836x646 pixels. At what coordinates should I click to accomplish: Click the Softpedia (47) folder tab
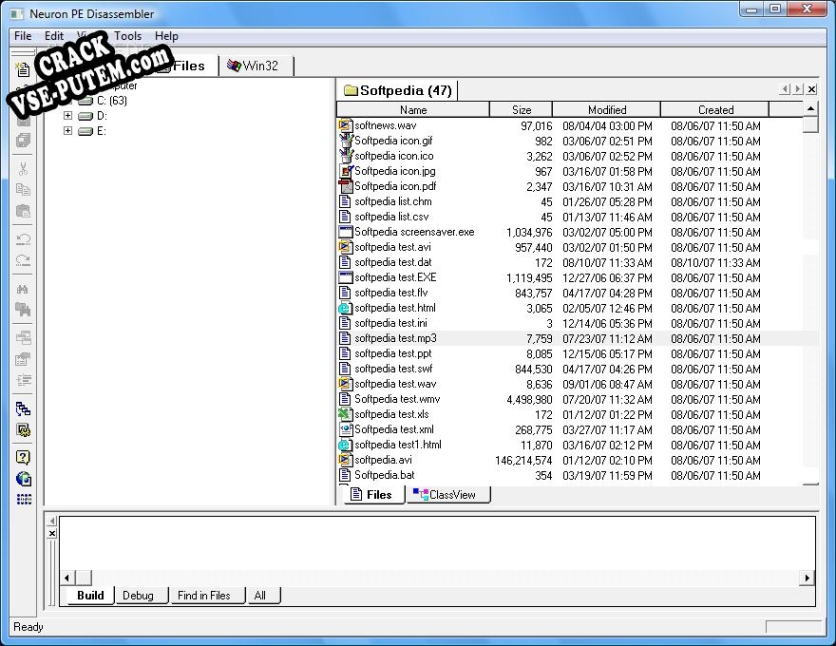398,91
